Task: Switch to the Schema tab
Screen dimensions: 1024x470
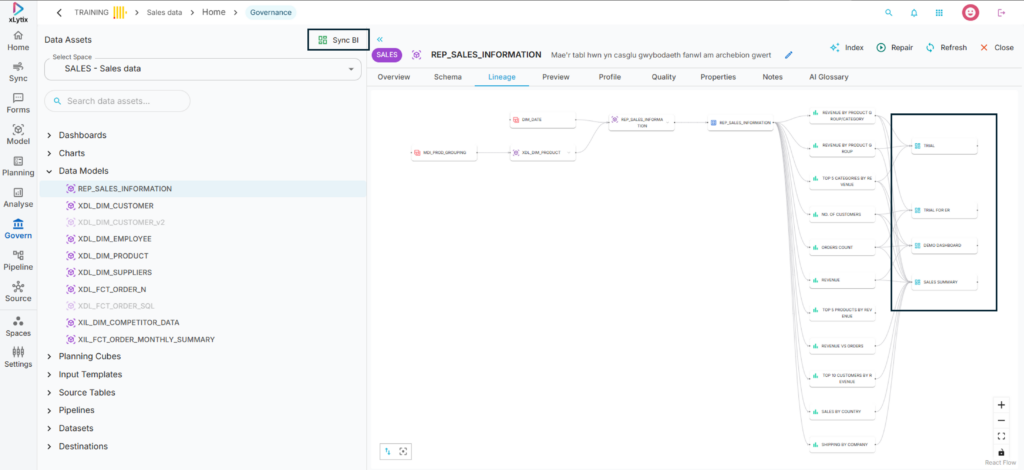Action: [x=447, y=77]
